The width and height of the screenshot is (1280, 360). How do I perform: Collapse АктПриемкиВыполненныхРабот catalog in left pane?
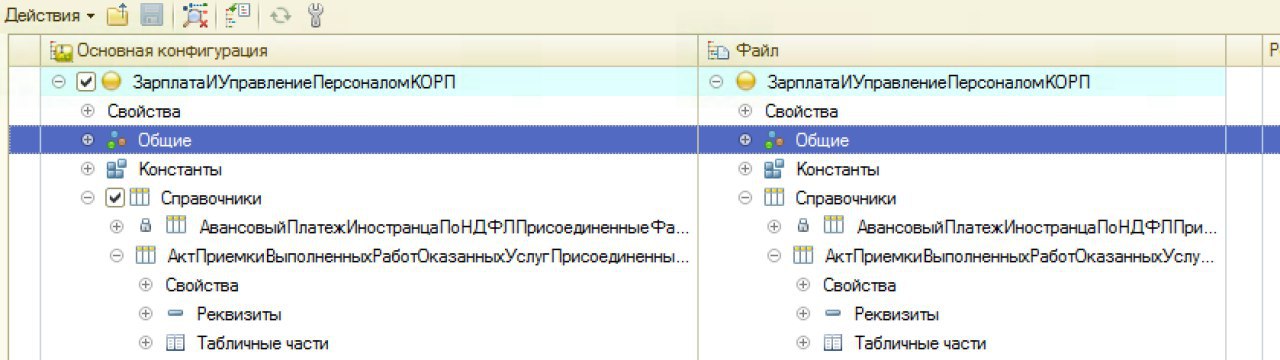point(116,256)
